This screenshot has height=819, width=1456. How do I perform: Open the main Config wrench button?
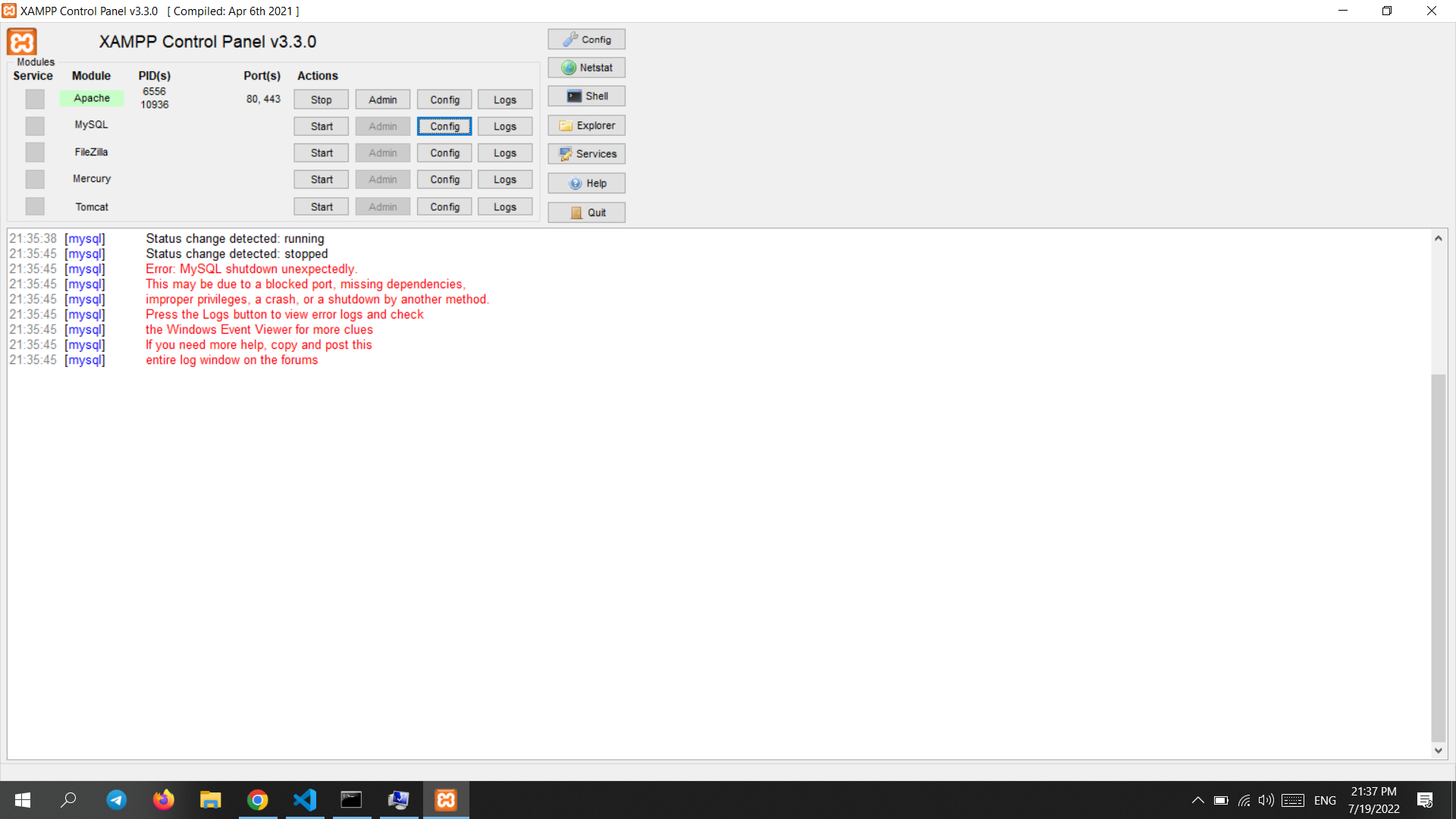pyautogui.click(x=586, y=39)
